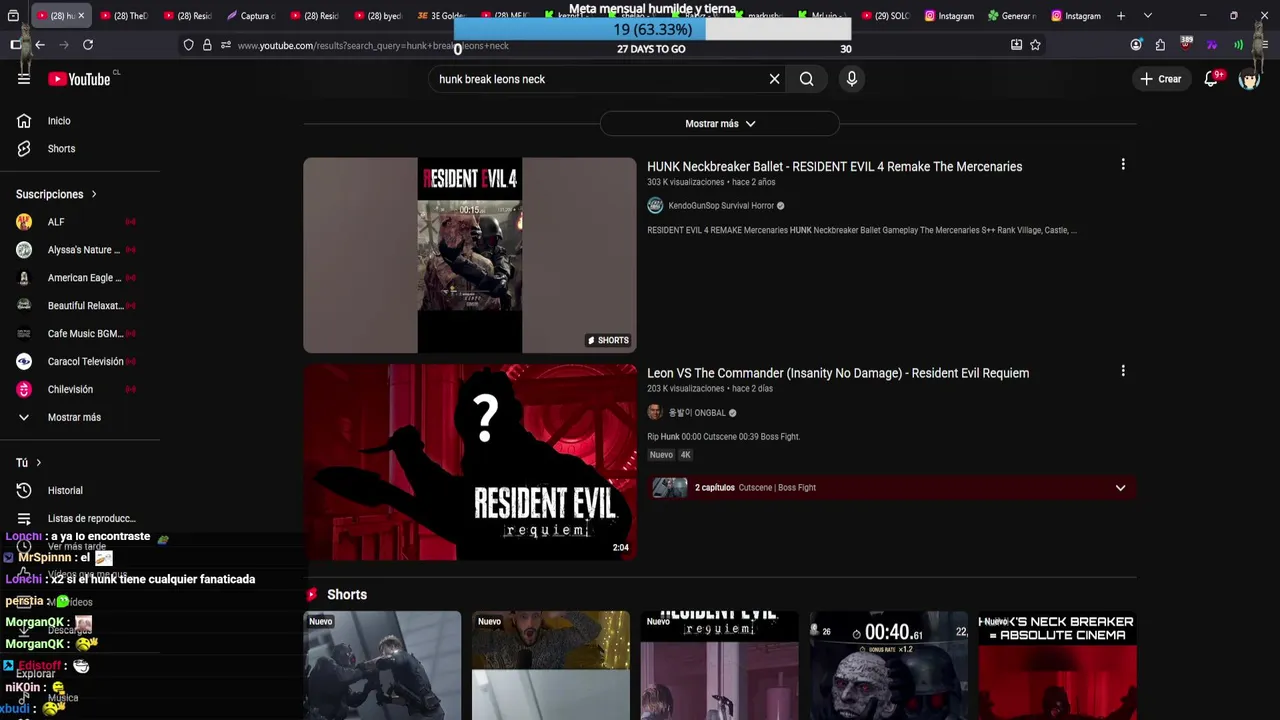Viewport: 1280px width, 720px height.
Task: Open the chapter preview thumbnail
Action: [x=670, y=488]
